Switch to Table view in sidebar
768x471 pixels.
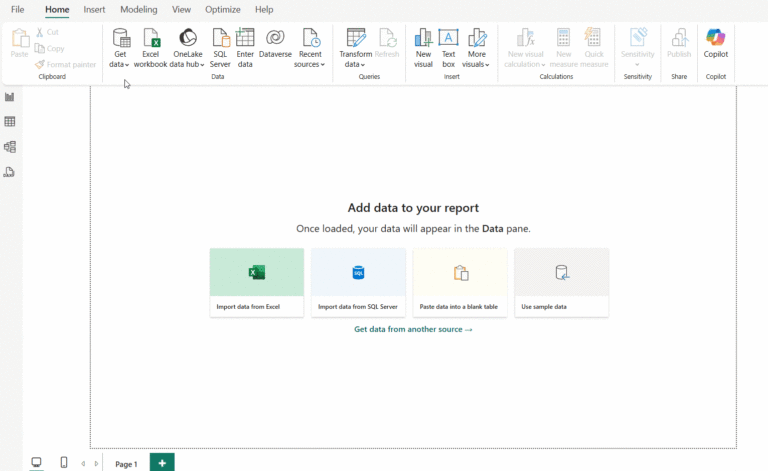coord(10,122)
